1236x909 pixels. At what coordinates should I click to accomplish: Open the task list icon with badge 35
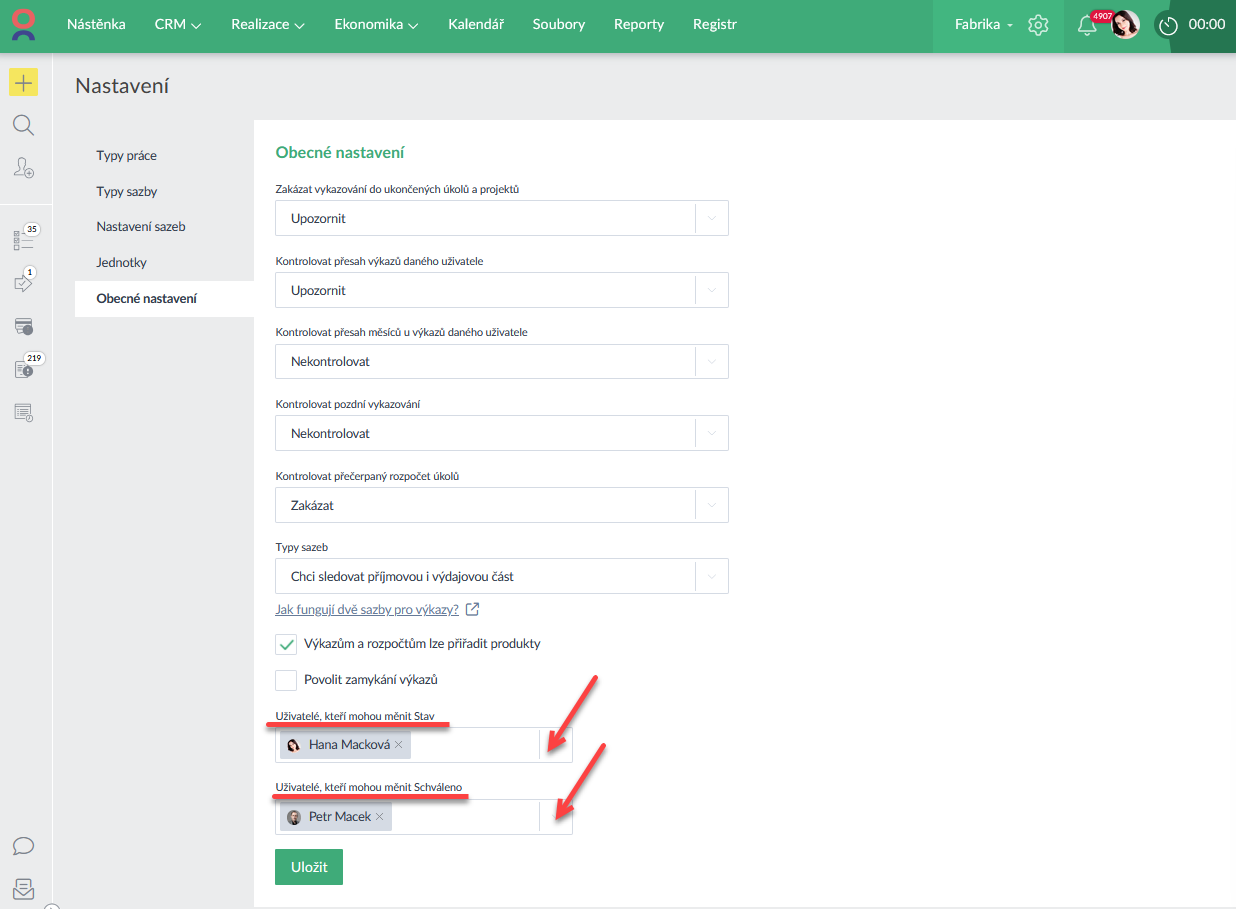[24, 240]
